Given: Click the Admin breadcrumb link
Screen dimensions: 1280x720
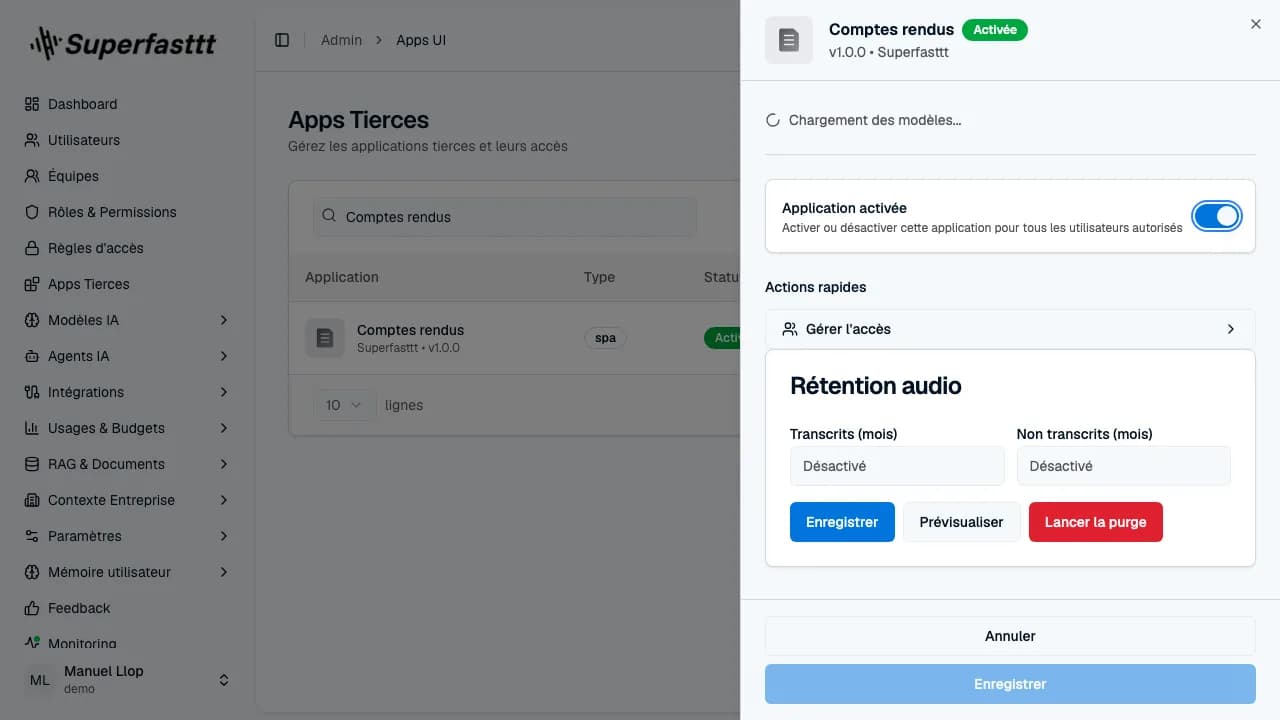Looking at the screenshot, I should point(341,40).
